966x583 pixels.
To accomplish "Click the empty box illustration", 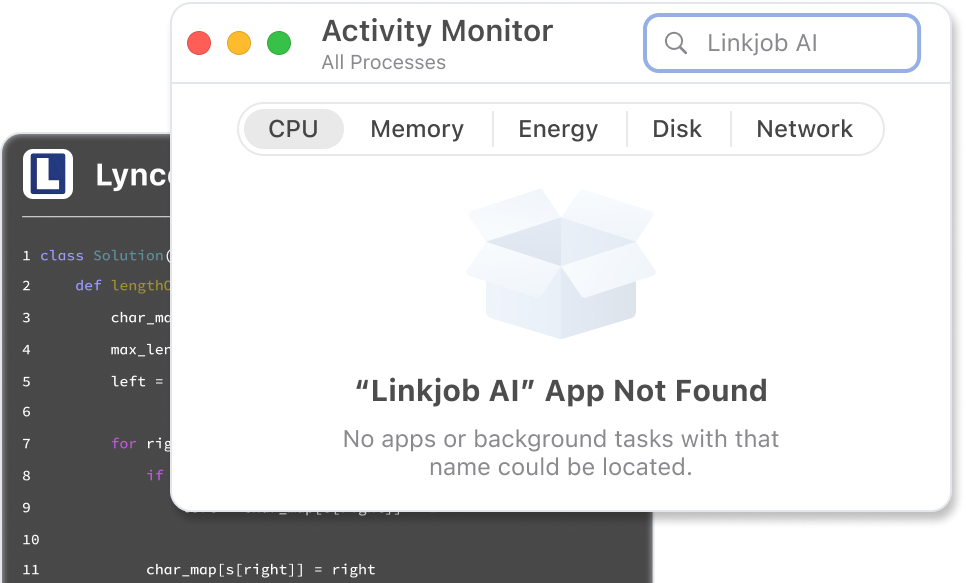I will [560, 262].
